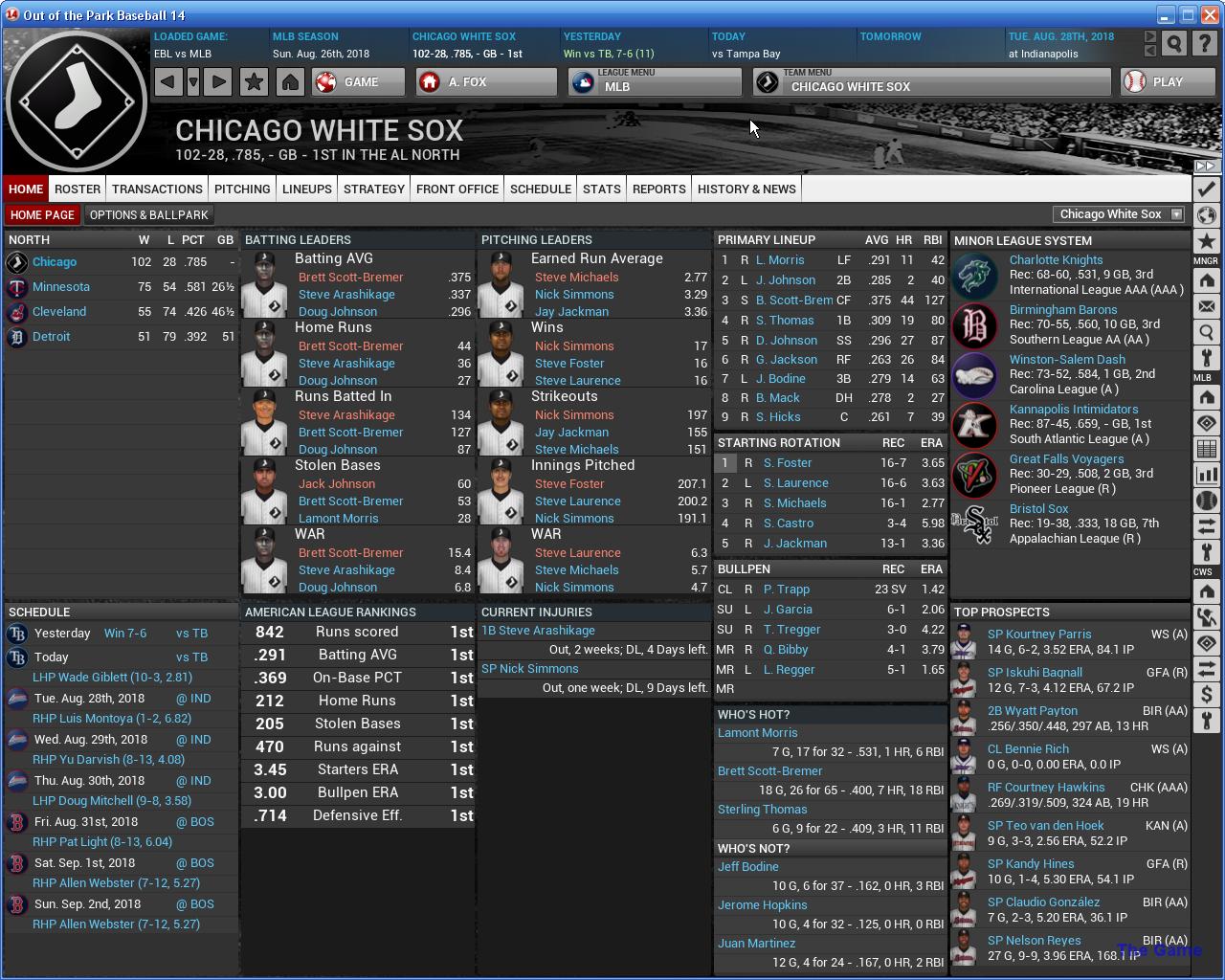Image resolution: width=1225 pixels, height=980 pixels.
Task: Open the bar chart stats icon under MLB
Action: point(1206,475)
